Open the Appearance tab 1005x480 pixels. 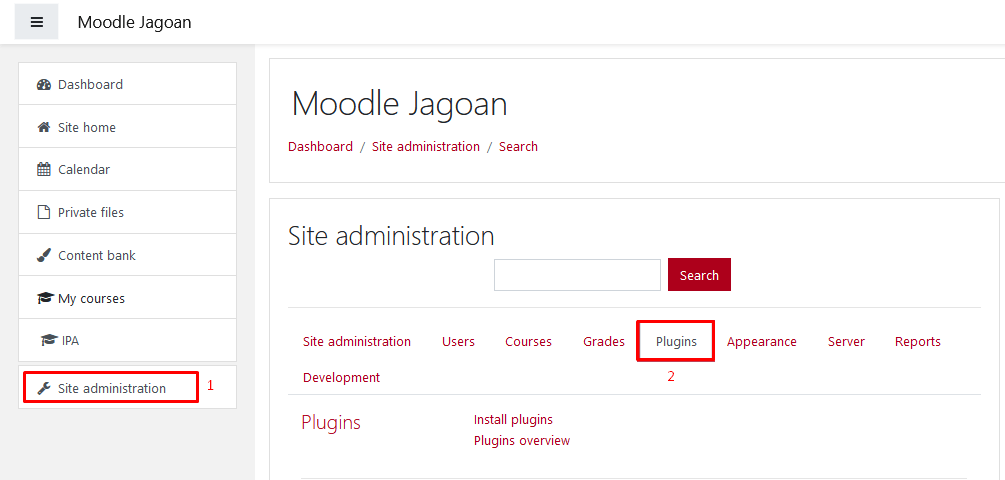pos(761,342)
